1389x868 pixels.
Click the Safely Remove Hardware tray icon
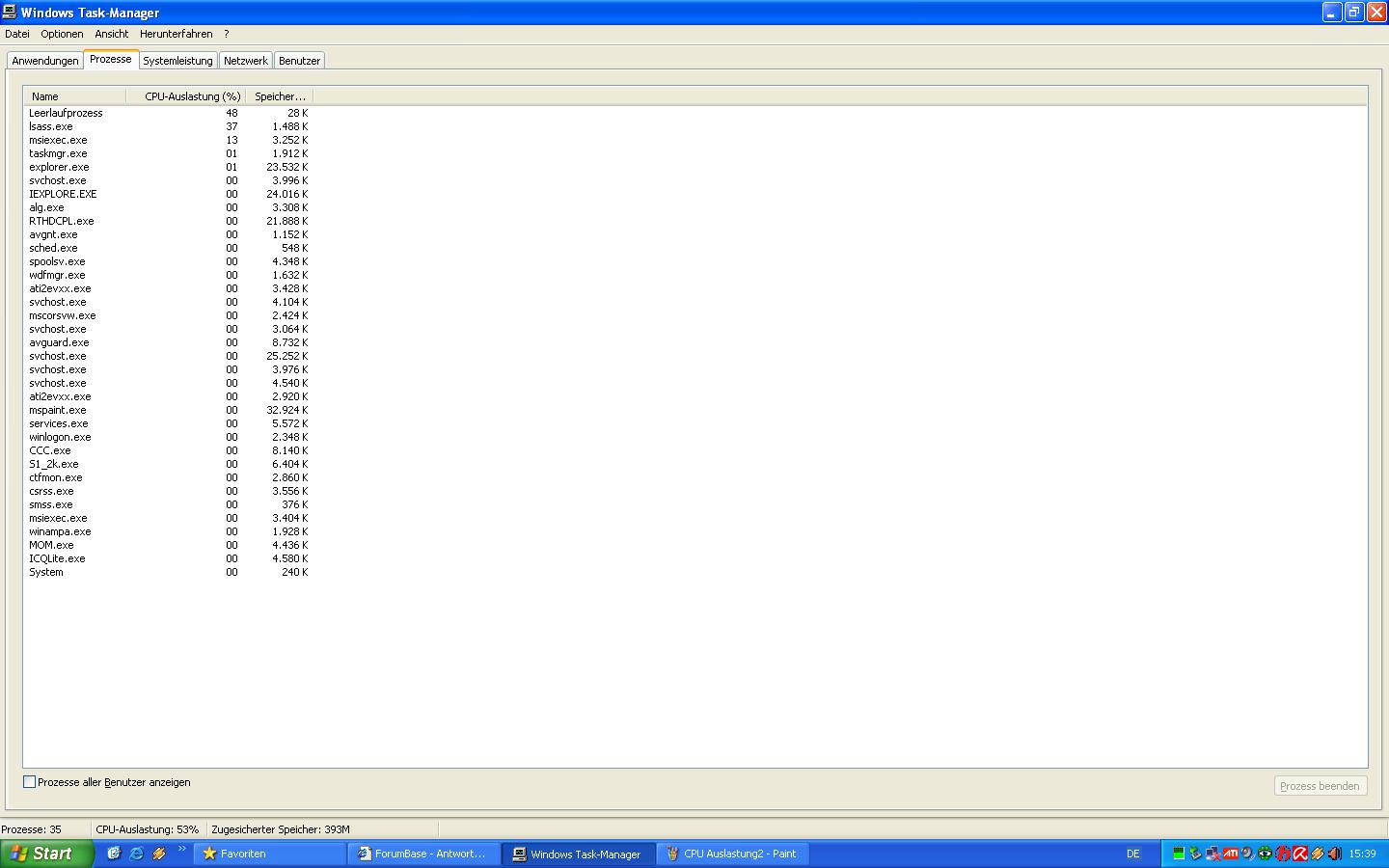[x=1195, y=854]
